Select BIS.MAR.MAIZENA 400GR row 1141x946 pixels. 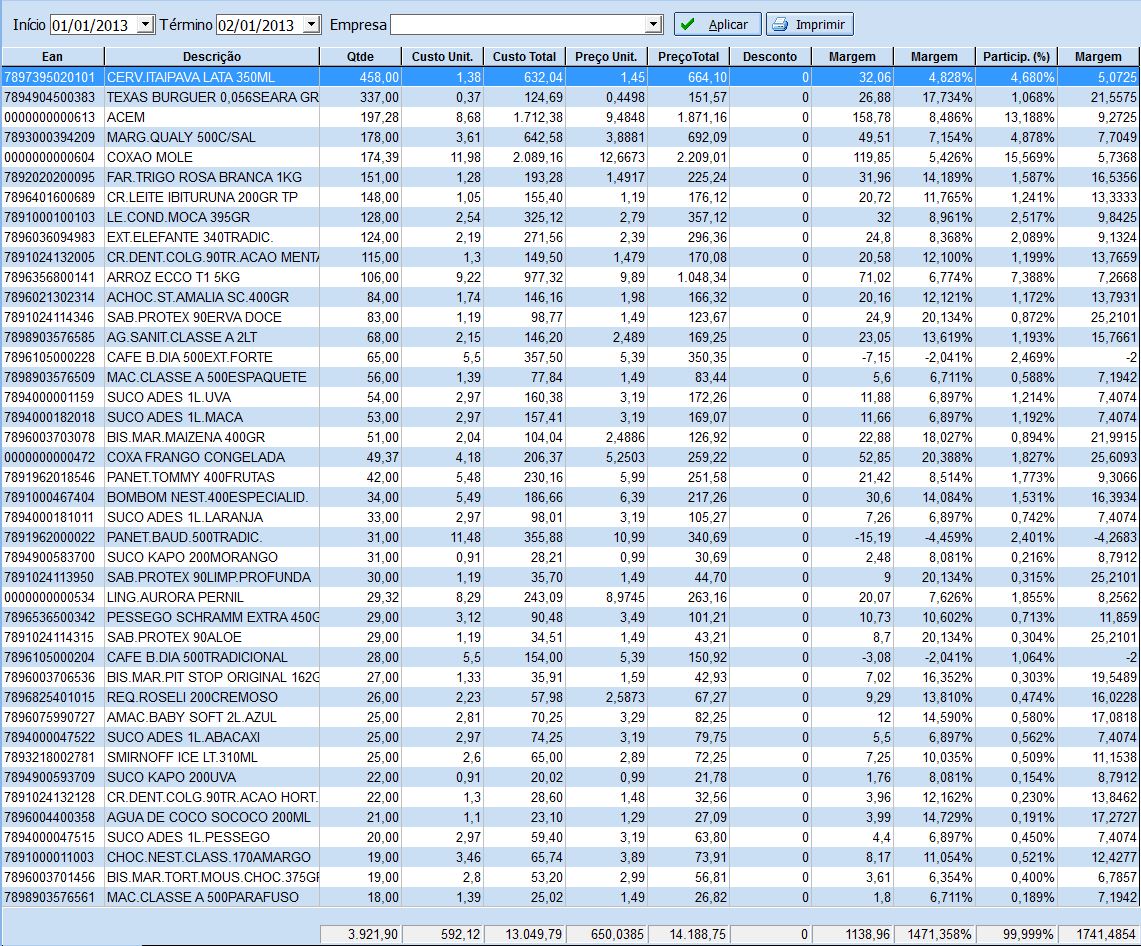(570, 437)
